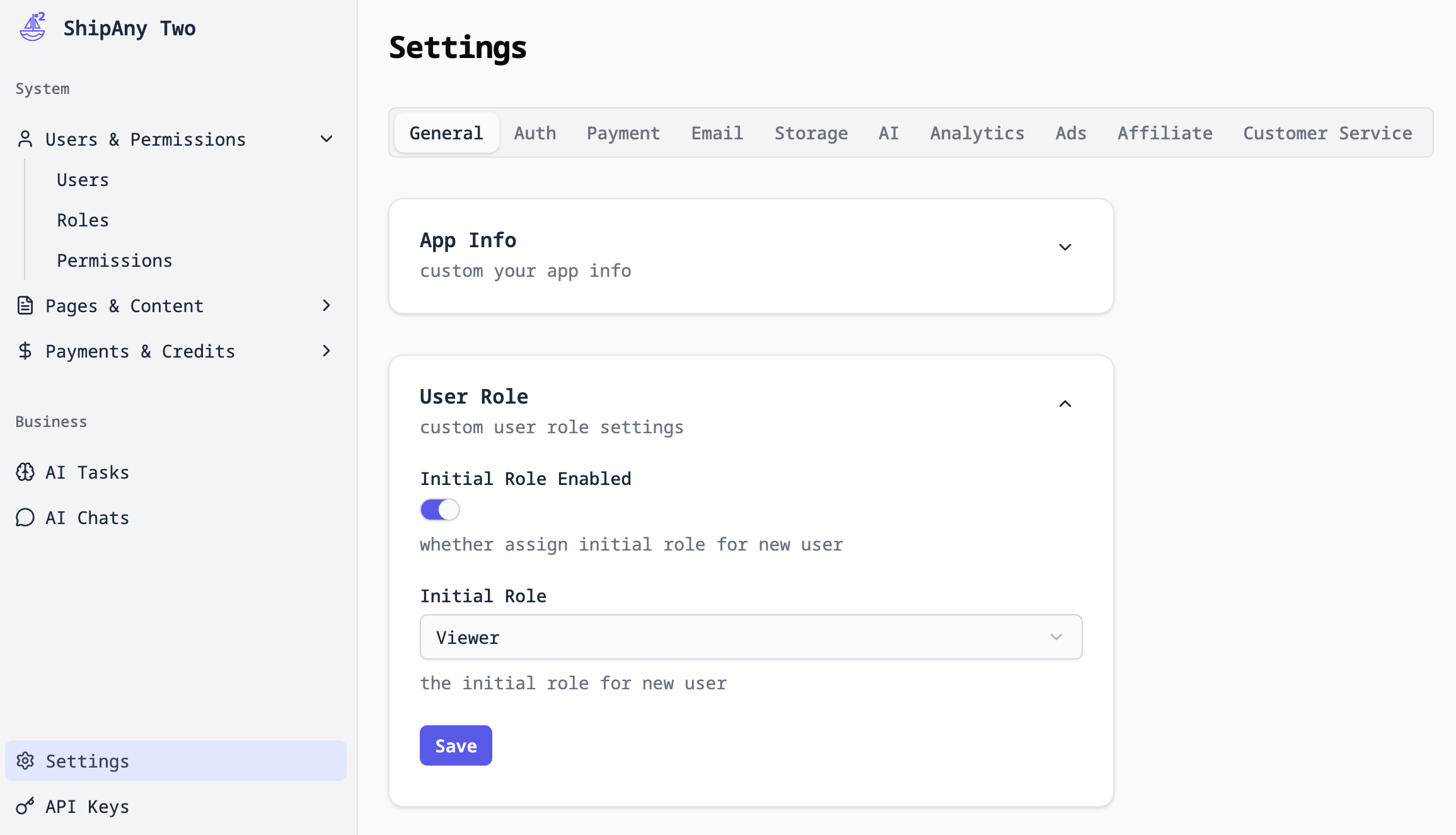Click the Users & Permissions person icon
Image resolution: width=1456 pixels, height=835 pixels.
pos(25,139)
